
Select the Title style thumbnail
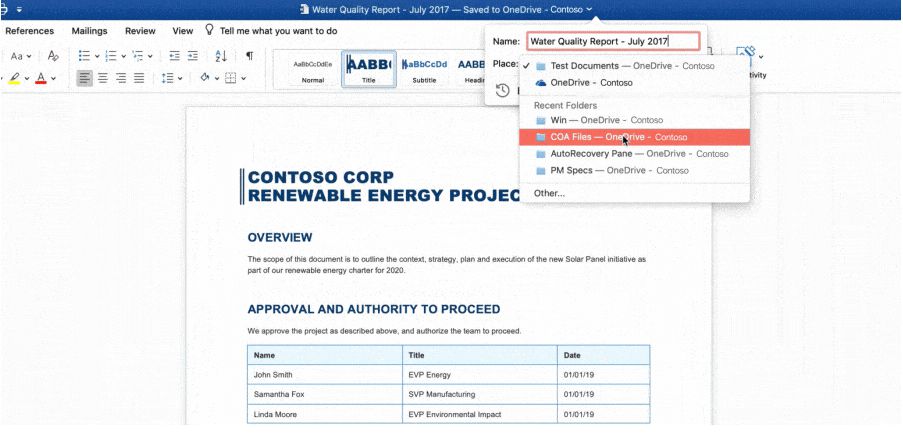pyautogui.click(x=369, y=69)
